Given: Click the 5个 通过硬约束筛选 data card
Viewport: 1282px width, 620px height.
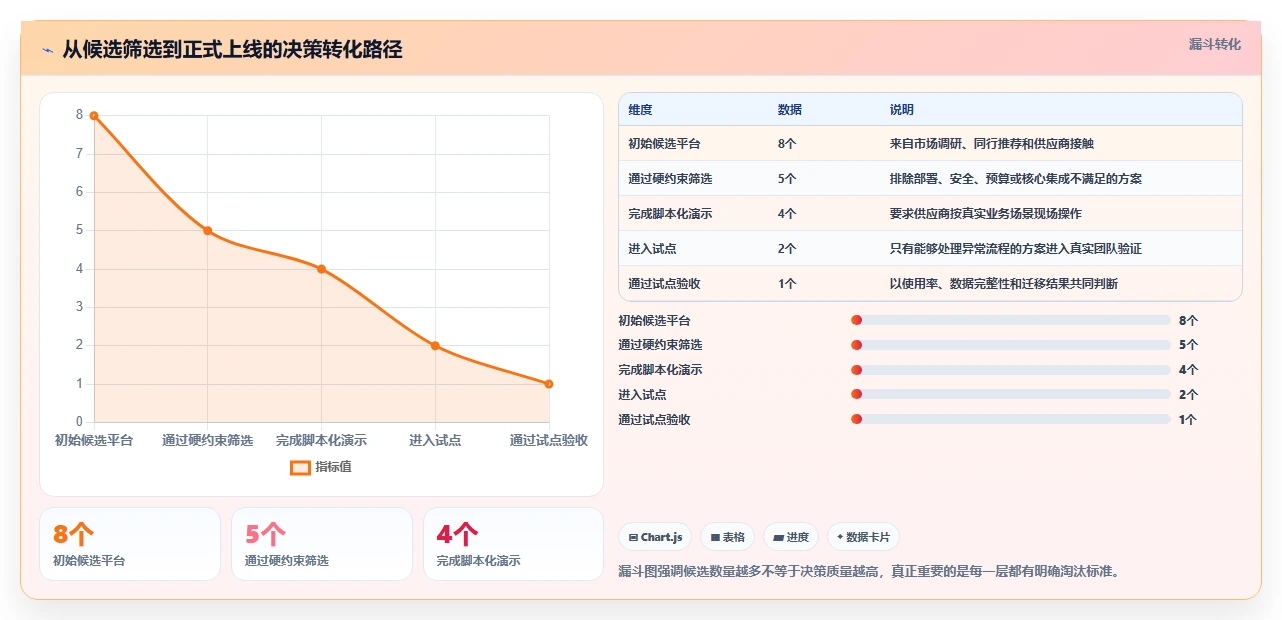Looking at the screenshot, I should 322,544.
